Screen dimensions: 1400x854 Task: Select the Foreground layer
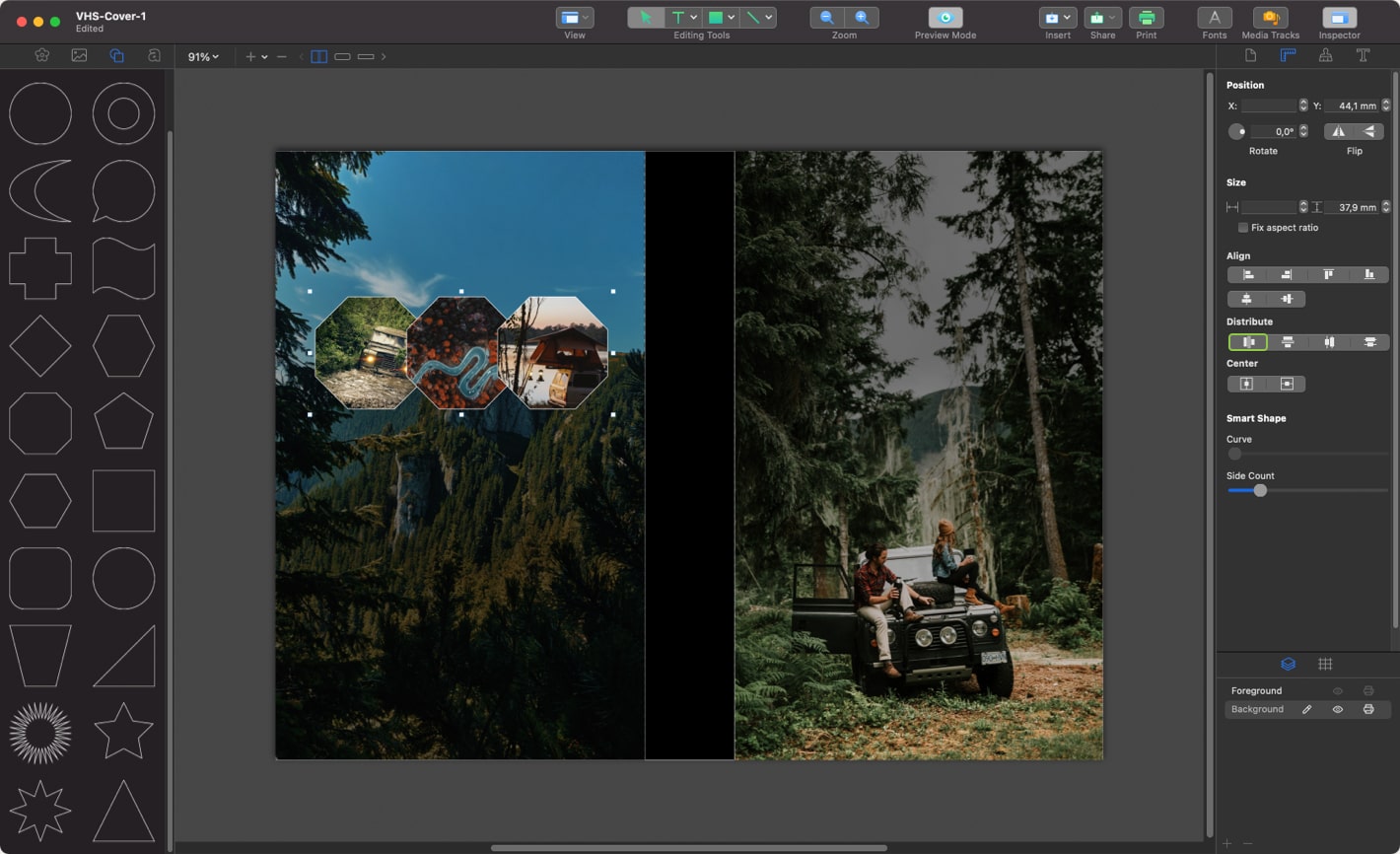[x=1257, y=690]
